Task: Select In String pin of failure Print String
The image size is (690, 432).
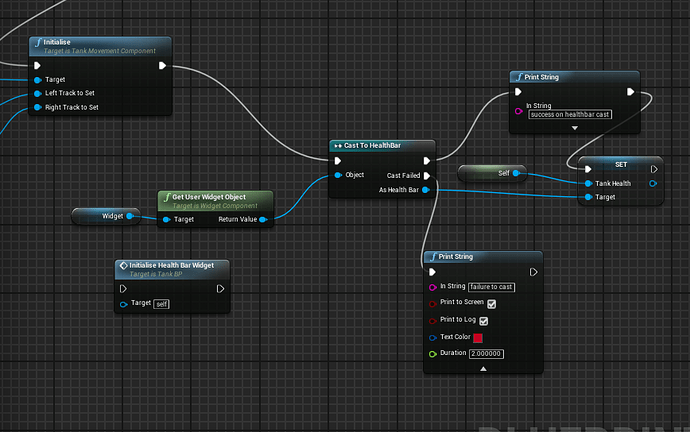Action: 433,287
